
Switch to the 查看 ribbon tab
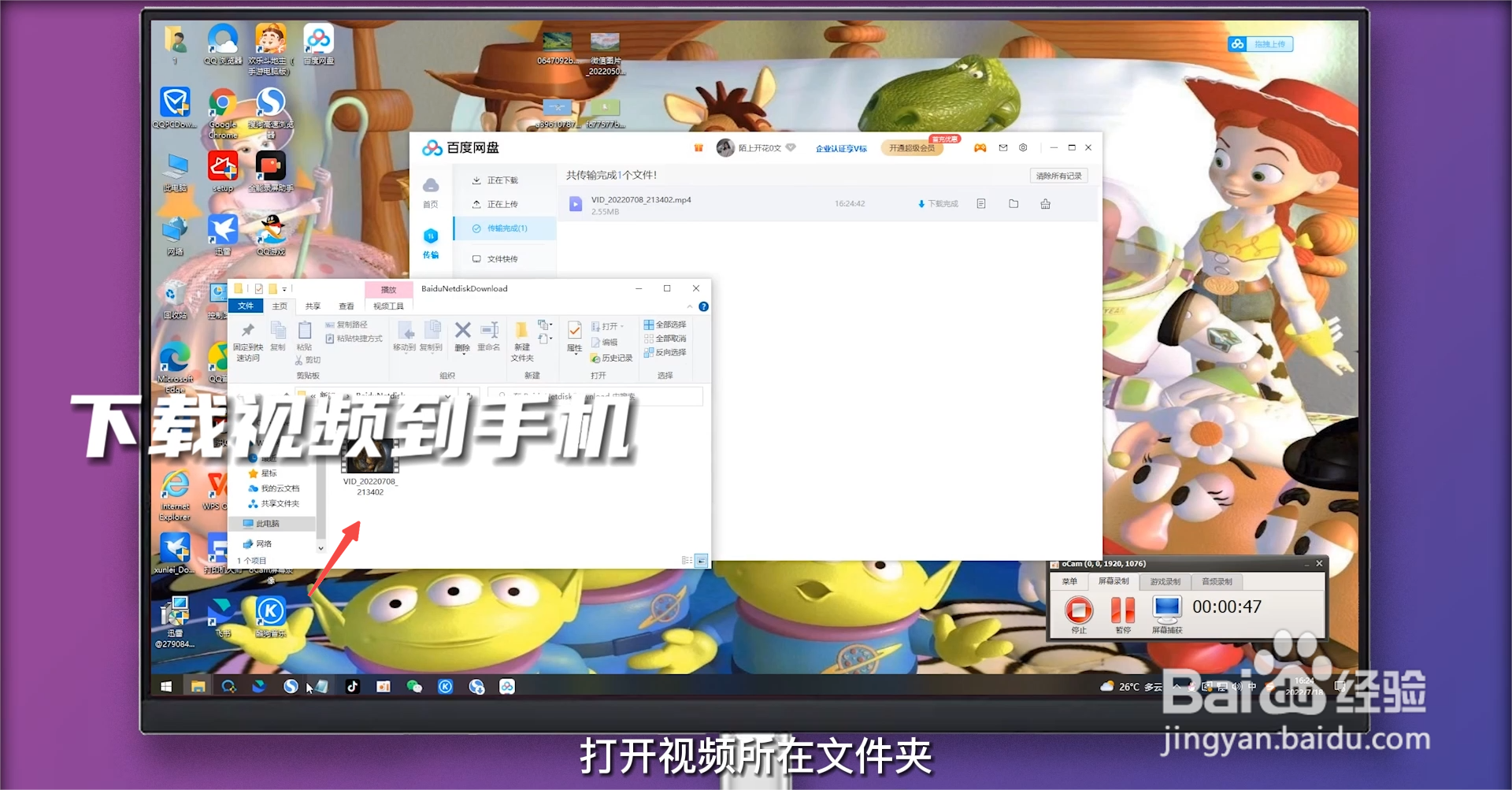click(x=346, y=306)
